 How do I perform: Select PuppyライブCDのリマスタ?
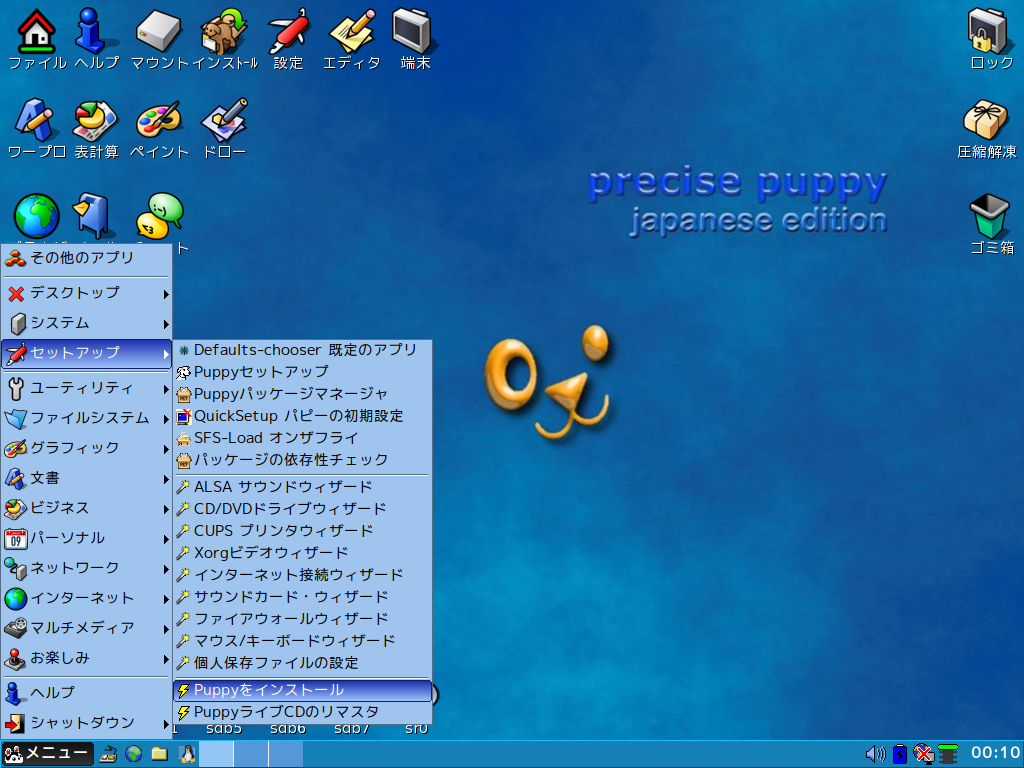coord(302,712)
